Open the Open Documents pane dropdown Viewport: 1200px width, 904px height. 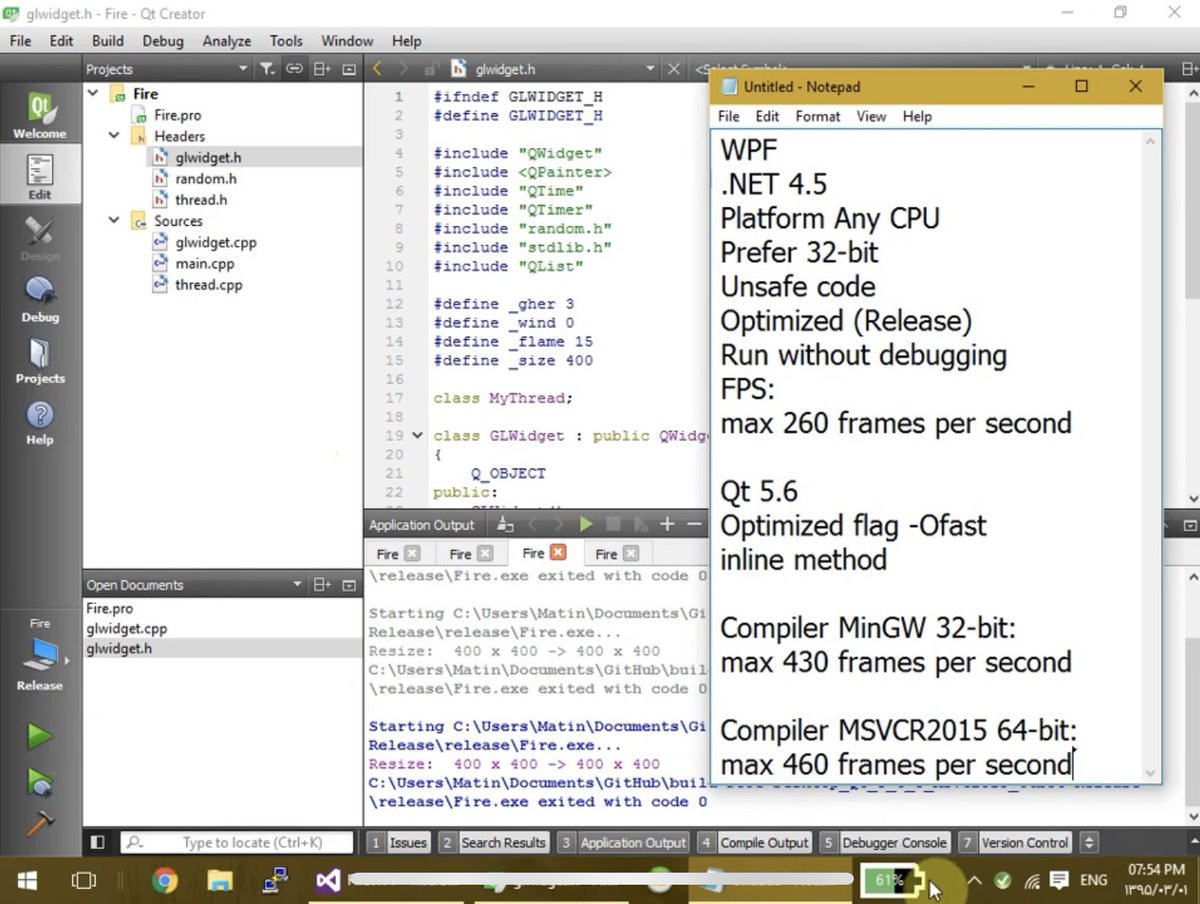click(x=296, y=584)
